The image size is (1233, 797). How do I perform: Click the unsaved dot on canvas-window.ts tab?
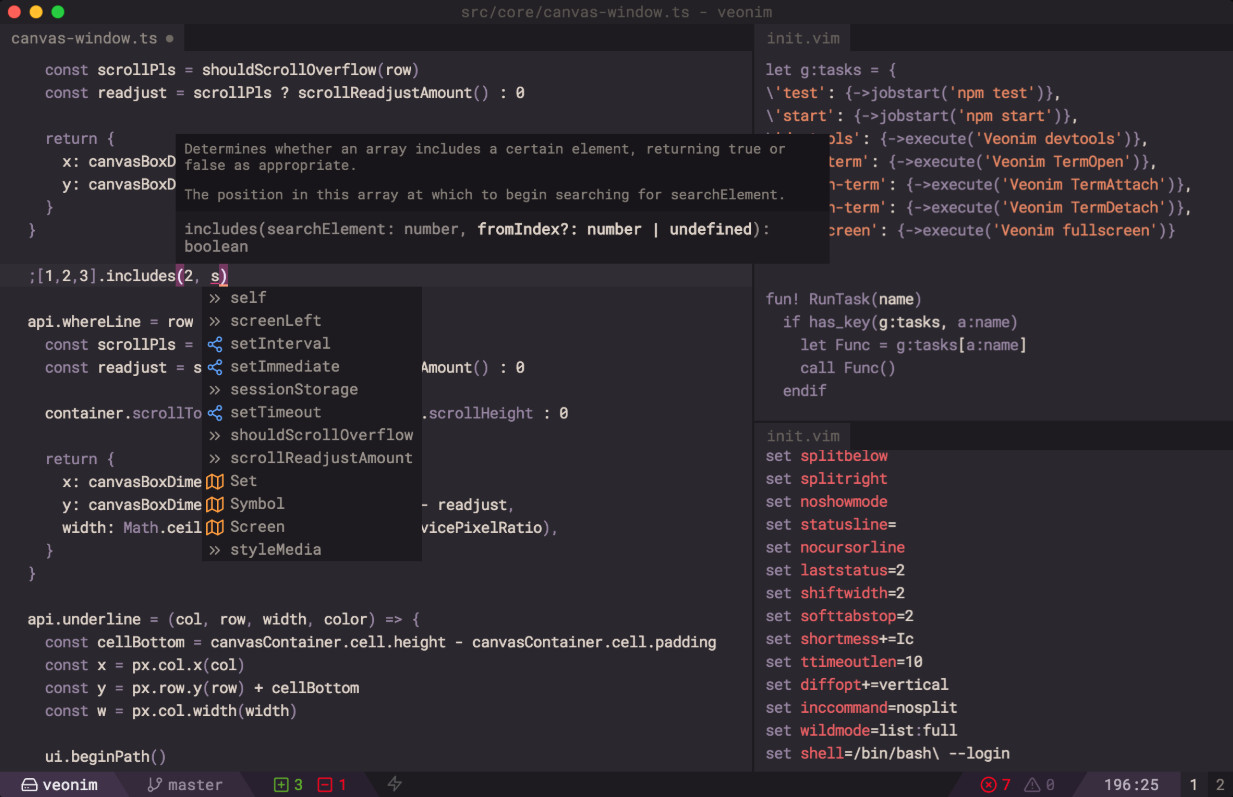[x=169, y=39]
